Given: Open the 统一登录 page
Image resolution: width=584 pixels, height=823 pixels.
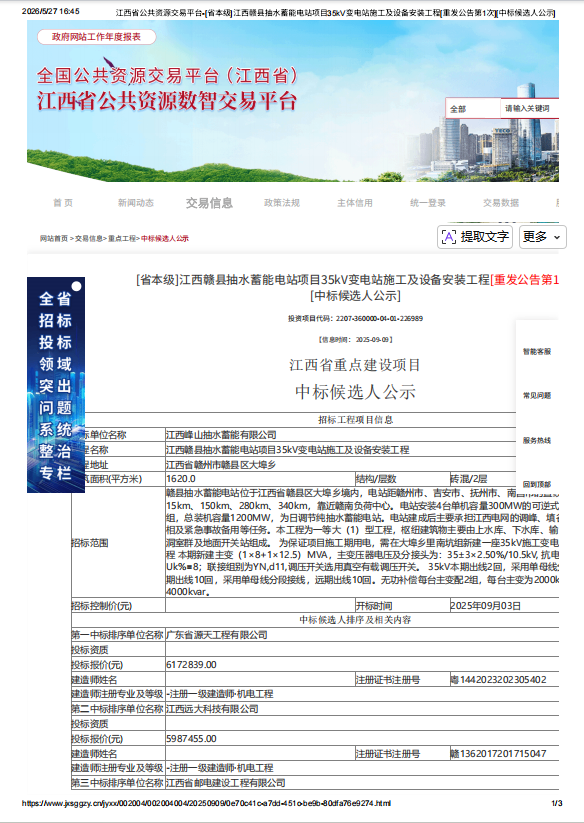Looking at the screenshot, I should click(x=428, y=203).
